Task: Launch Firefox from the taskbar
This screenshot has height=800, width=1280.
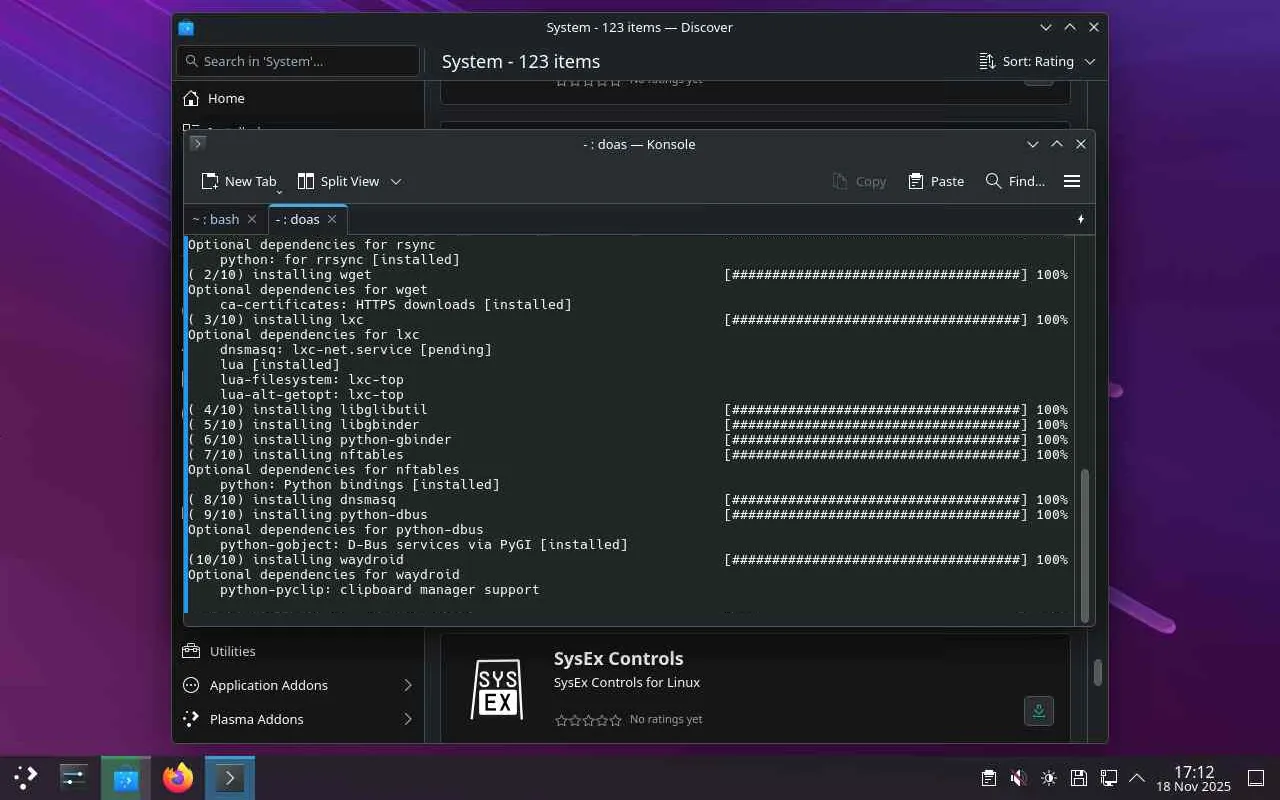Action: [x=178, y=777]
